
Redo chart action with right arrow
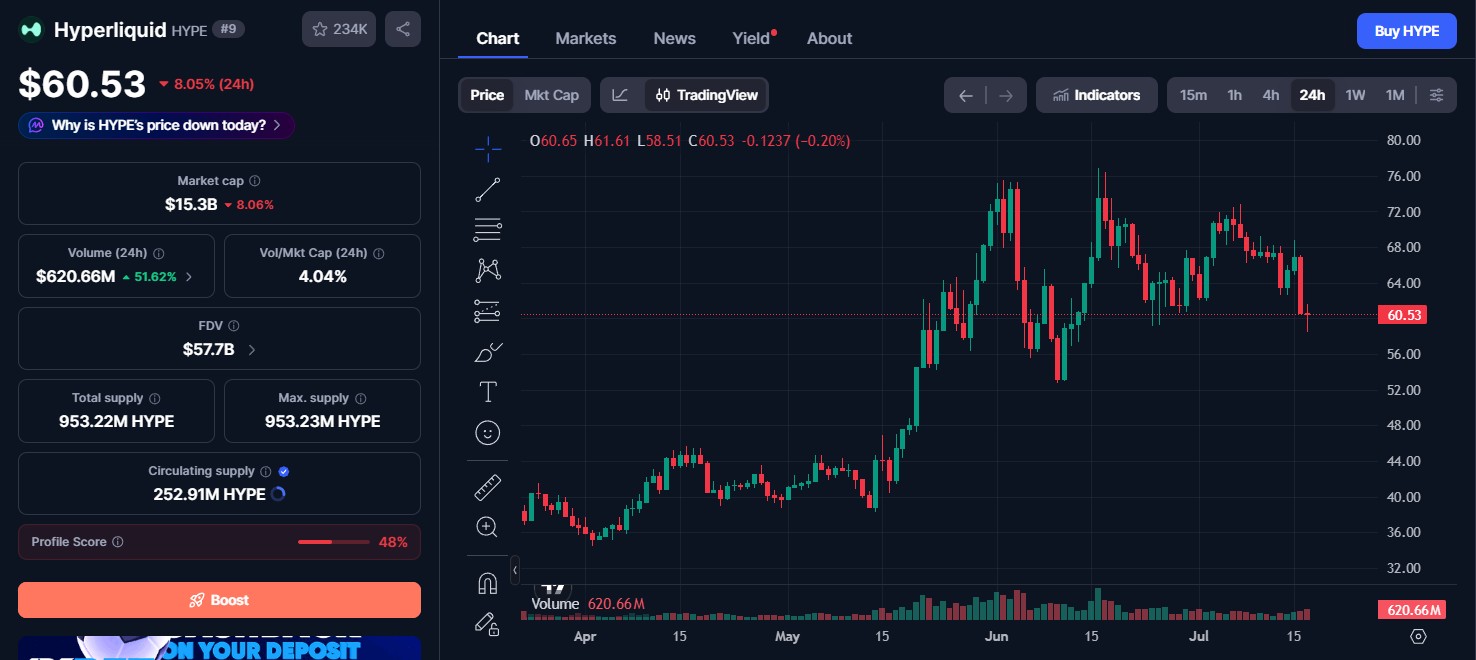(x=1006, y=96)
